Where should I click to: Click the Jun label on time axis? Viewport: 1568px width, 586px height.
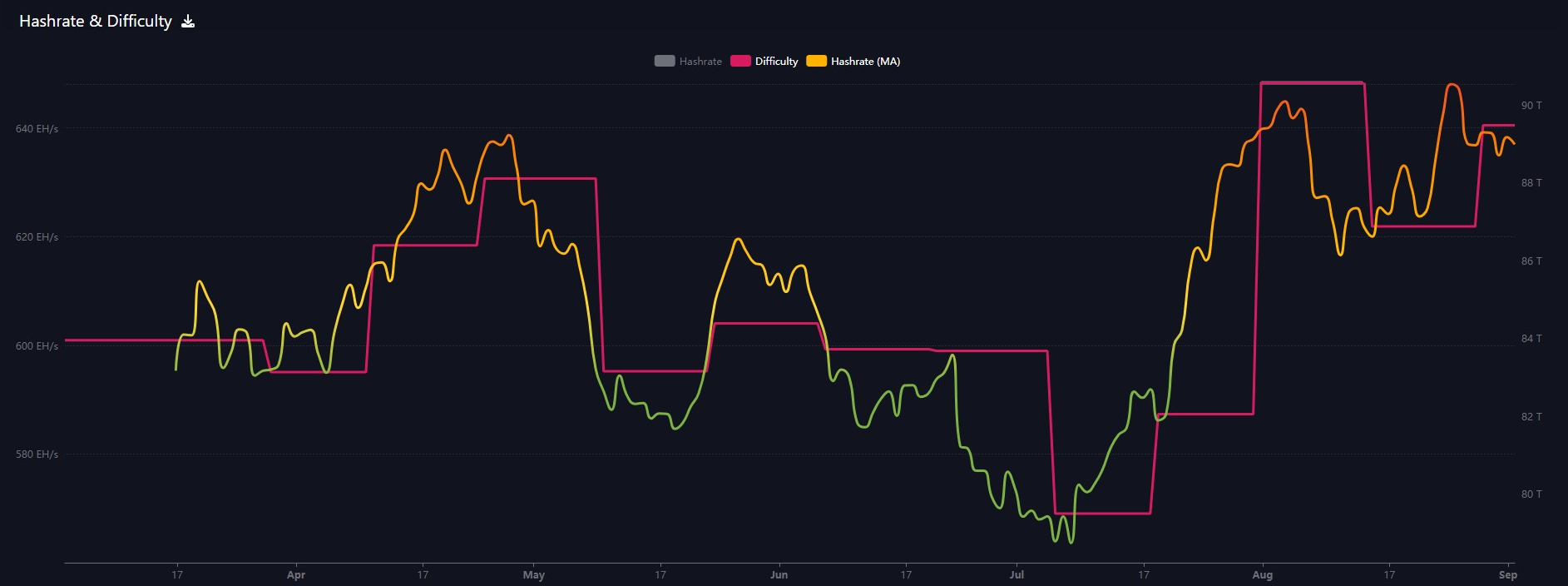pyautogui.click(x=779, y=575)
